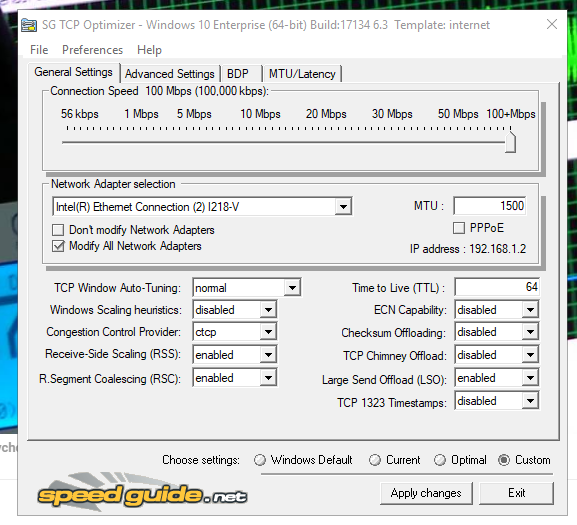Expand Receive-Side Scaling (RSS) dropdown
Viewport: 577px width, 525px height.
click(x=268, y=355)
